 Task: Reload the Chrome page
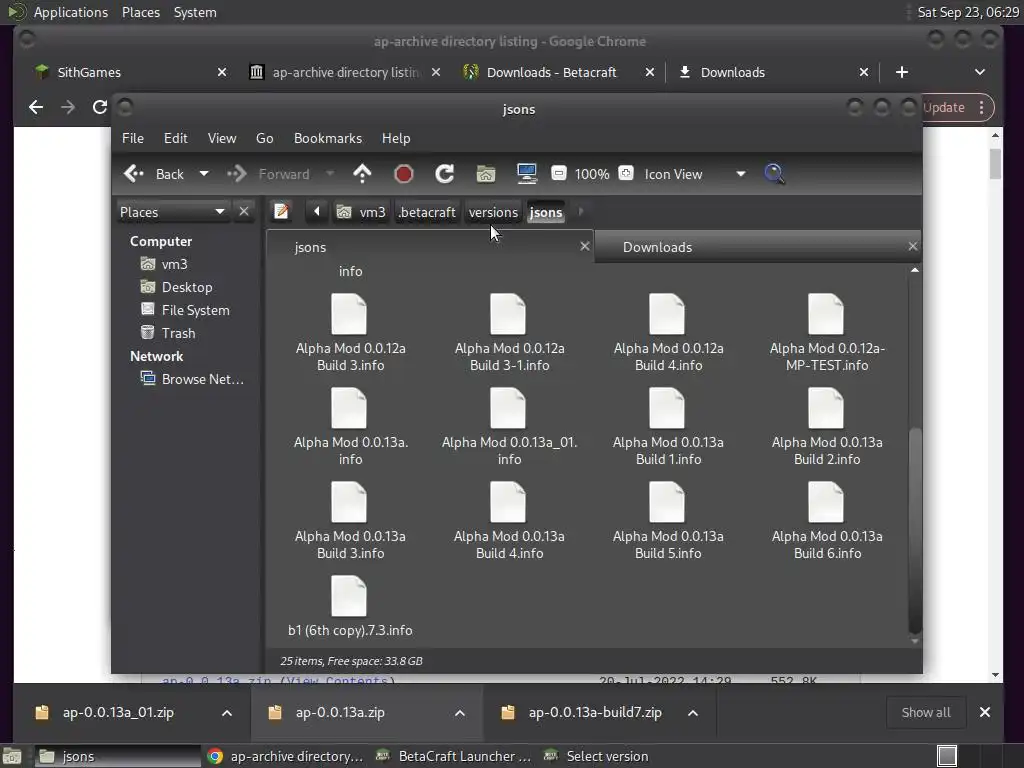point(99,107)
